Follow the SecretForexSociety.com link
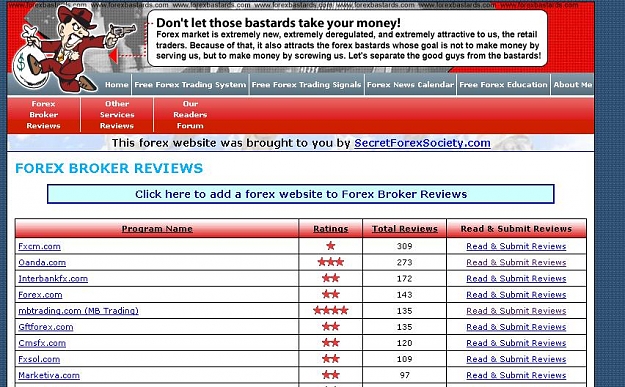625x387 pixels. click(x=422, y=143)
